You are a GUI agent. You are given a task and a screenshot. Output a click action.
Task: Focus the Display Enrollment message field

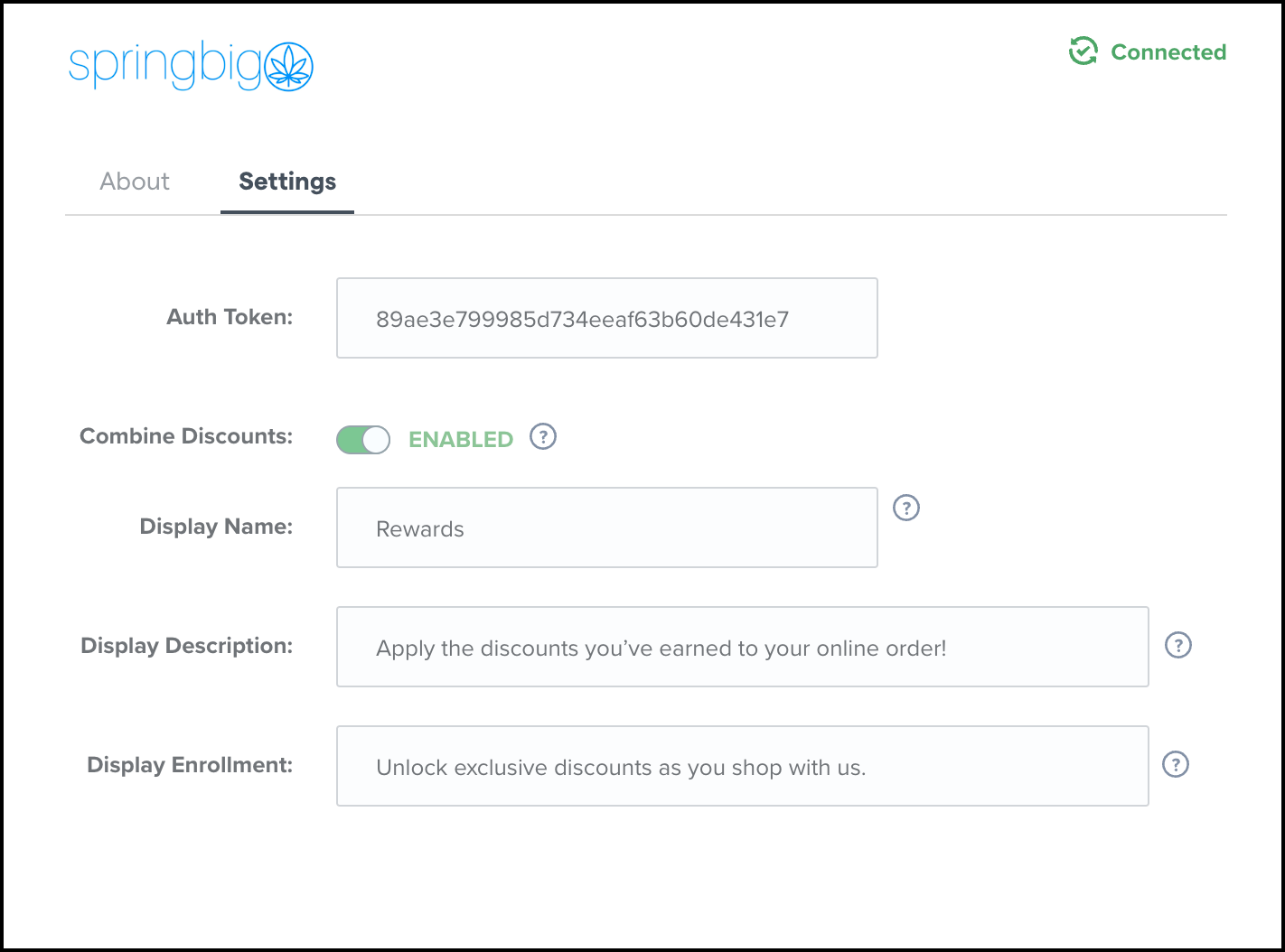tap(741, 766)
